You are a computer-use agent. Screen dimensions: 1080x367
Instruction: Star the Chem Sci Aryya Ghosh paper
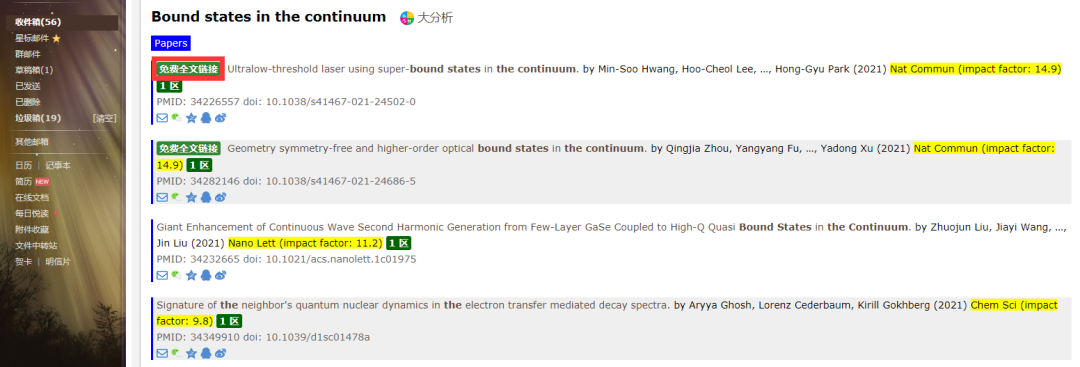click(x=191, y=353)
